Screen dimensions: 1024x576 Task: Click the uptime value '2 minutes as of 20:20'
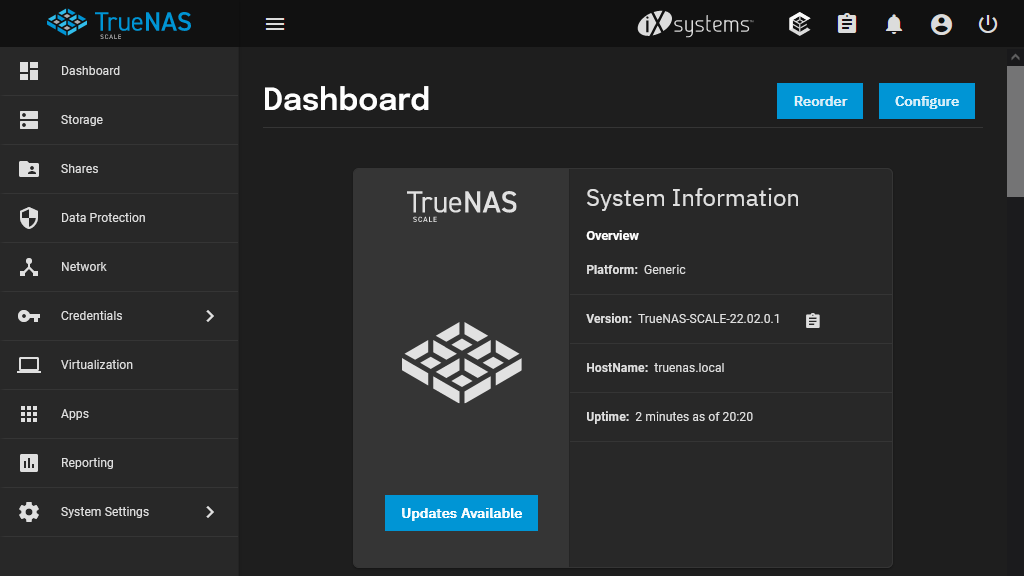[x=694, y=417]
